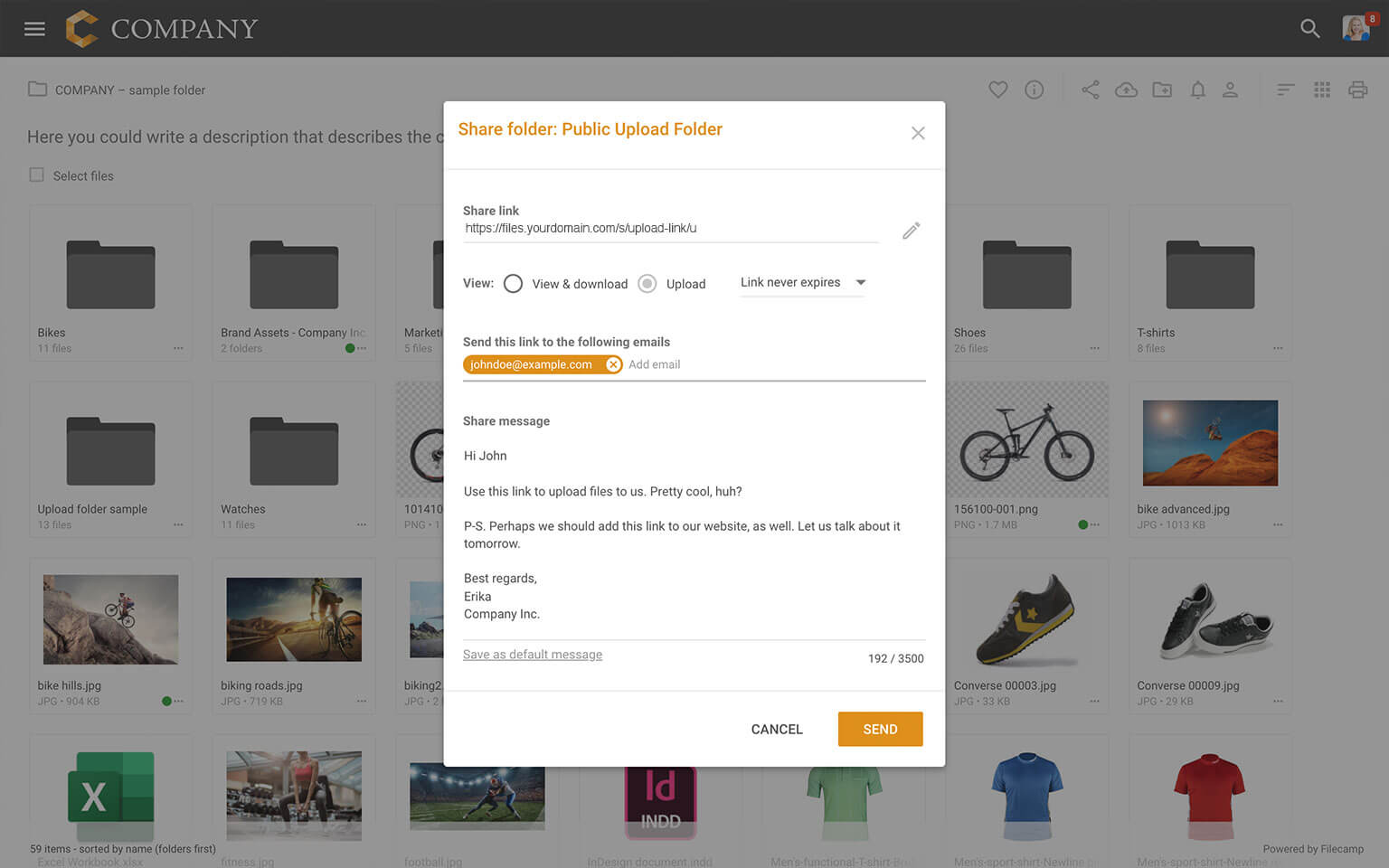Click the Company logo
This screenshot has height=868, width=1389.
(x=162, y=29)
